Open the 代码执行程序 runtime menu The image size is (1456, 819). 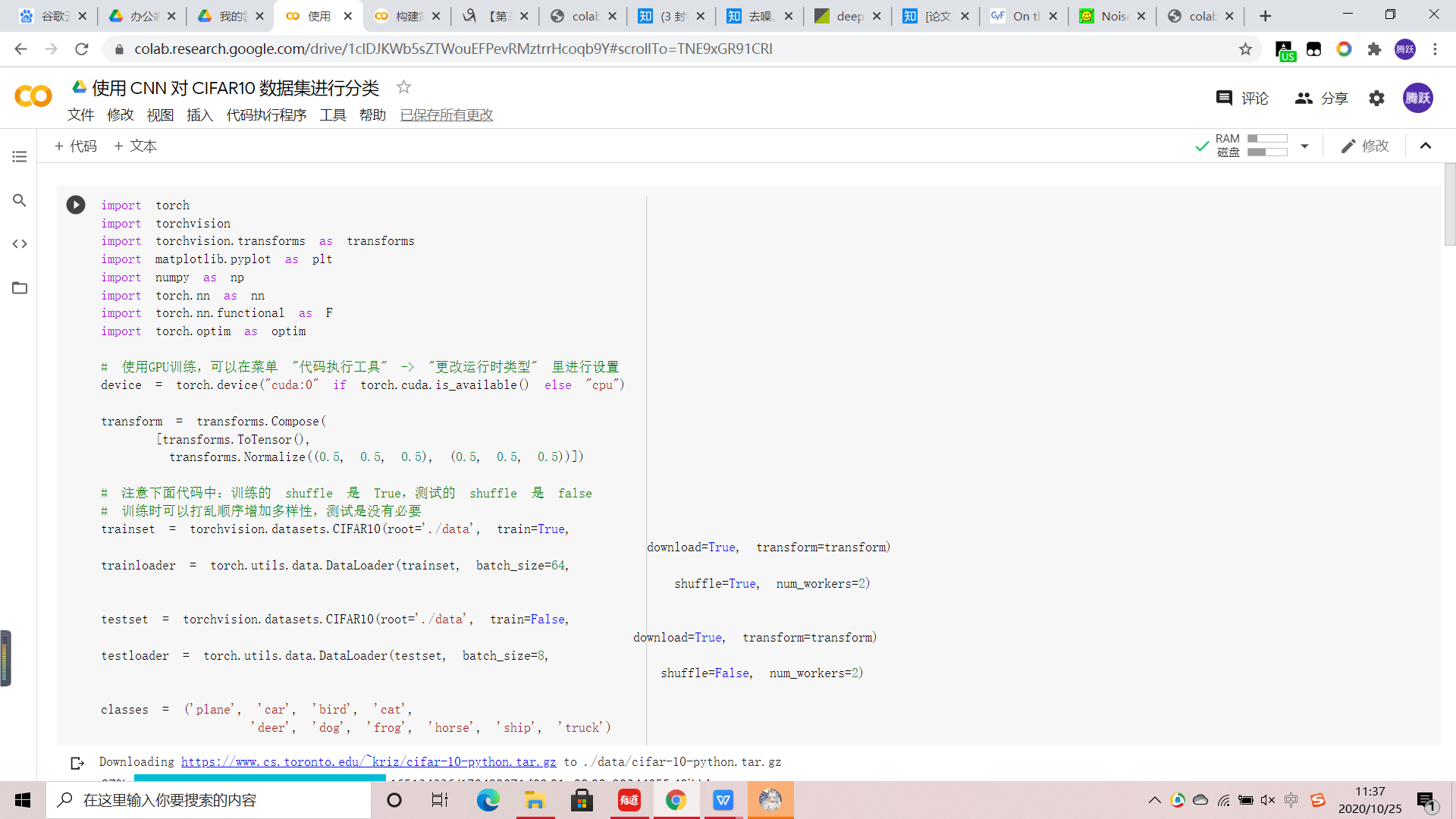266,115
